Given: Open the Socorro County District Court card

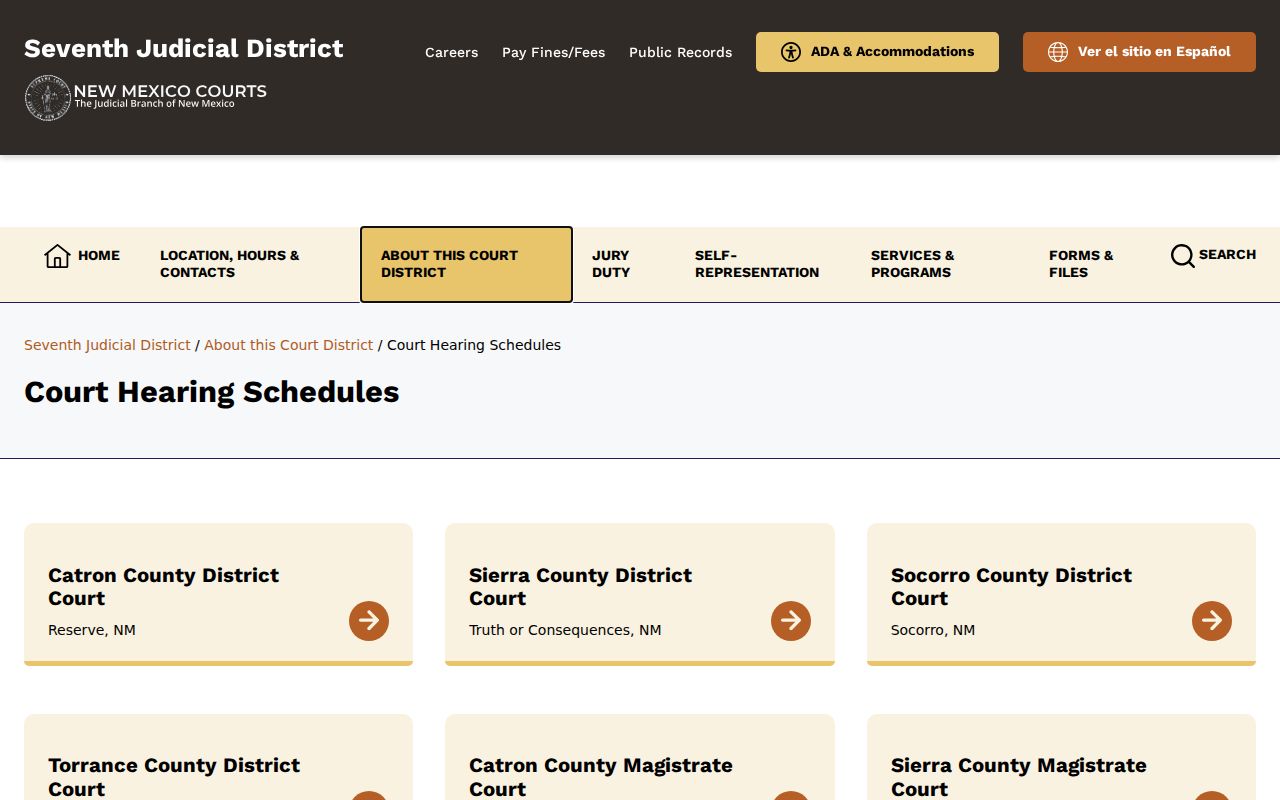Looking at the screenshot, I should pos(1061,594).
